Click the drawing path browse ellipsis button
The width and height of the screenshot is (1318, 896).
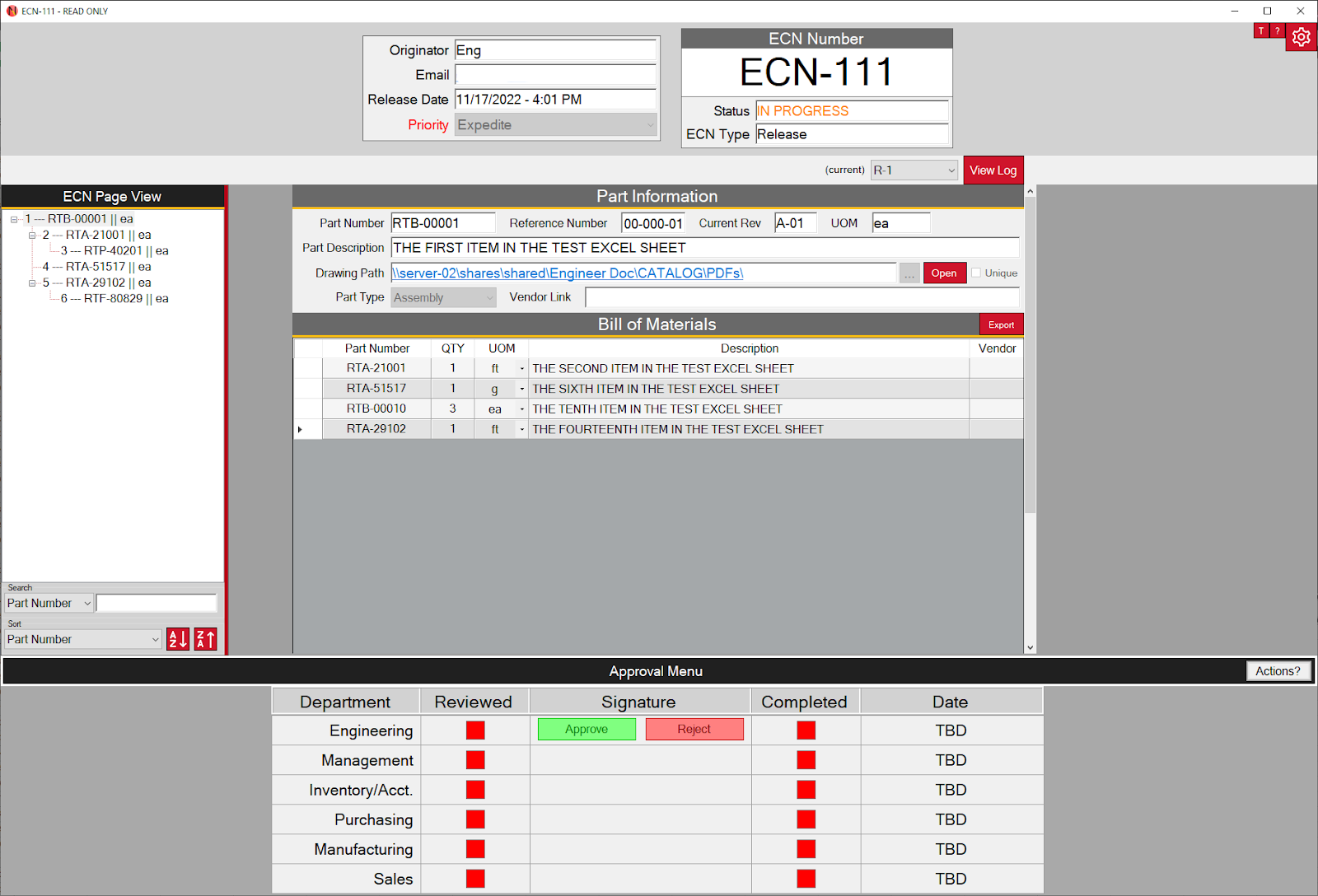909,273
